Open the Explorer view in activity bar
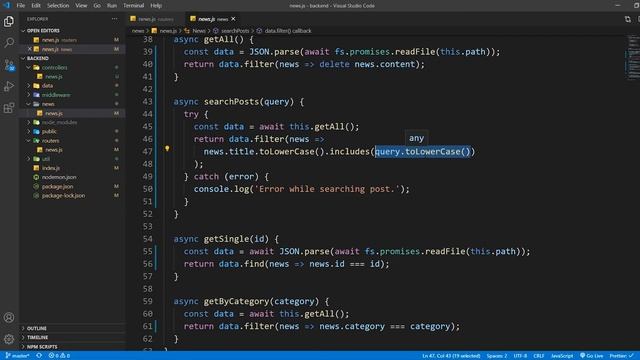Image resolution: width=640 pixels, height=360 pixels. (x=9, y=21)
